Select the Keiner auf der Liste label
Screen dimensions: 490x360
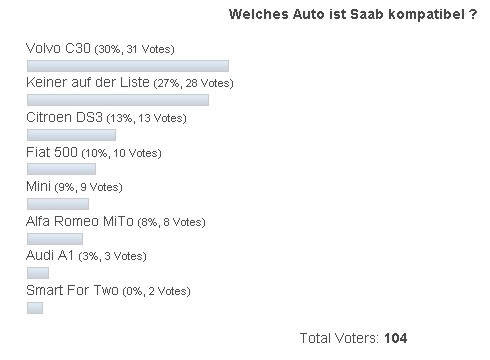(88, 82)
